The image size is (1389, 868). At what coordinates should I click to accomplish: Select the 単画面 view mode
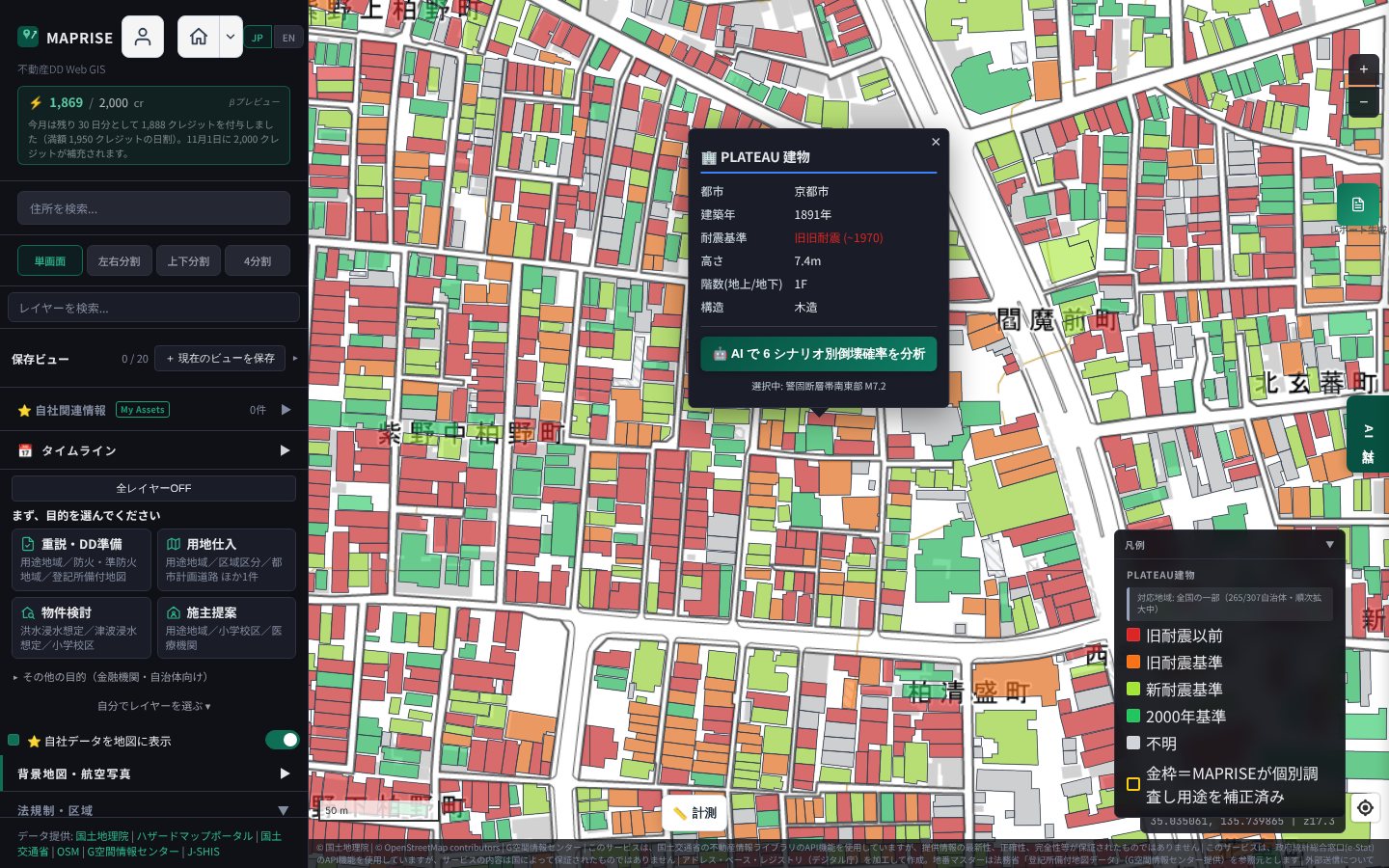pos(50,261)
